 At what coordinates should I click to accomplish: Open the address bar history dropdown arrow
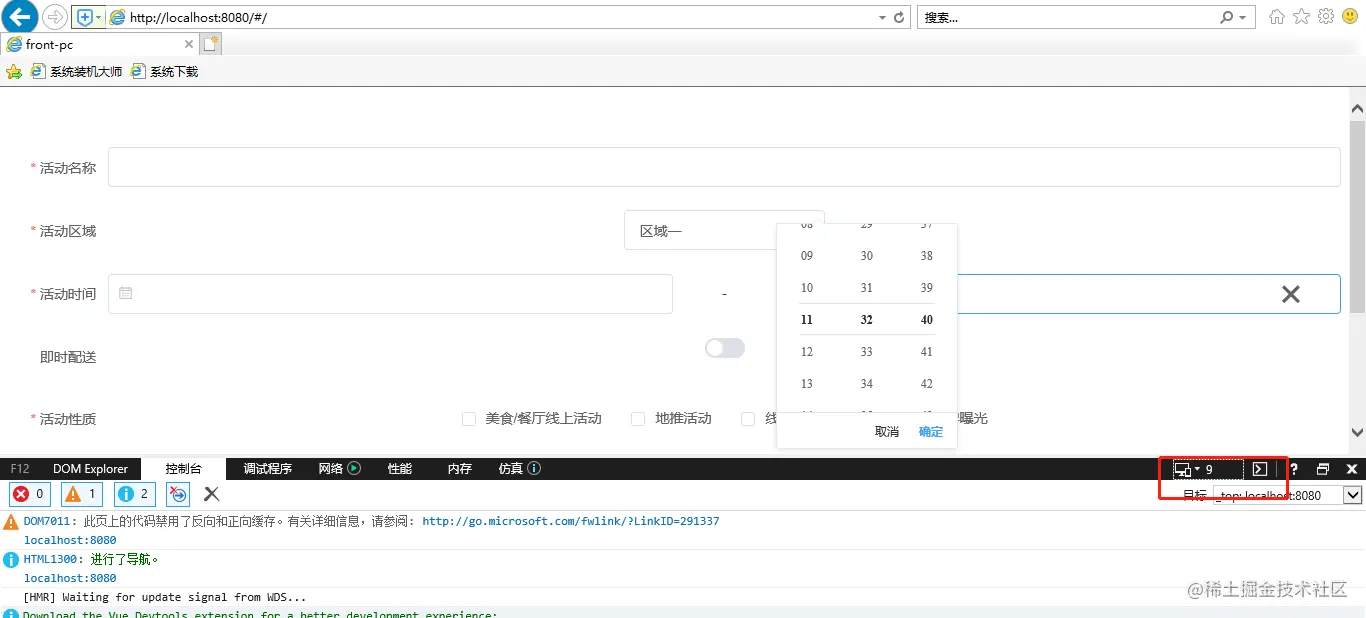pos(881,16)
